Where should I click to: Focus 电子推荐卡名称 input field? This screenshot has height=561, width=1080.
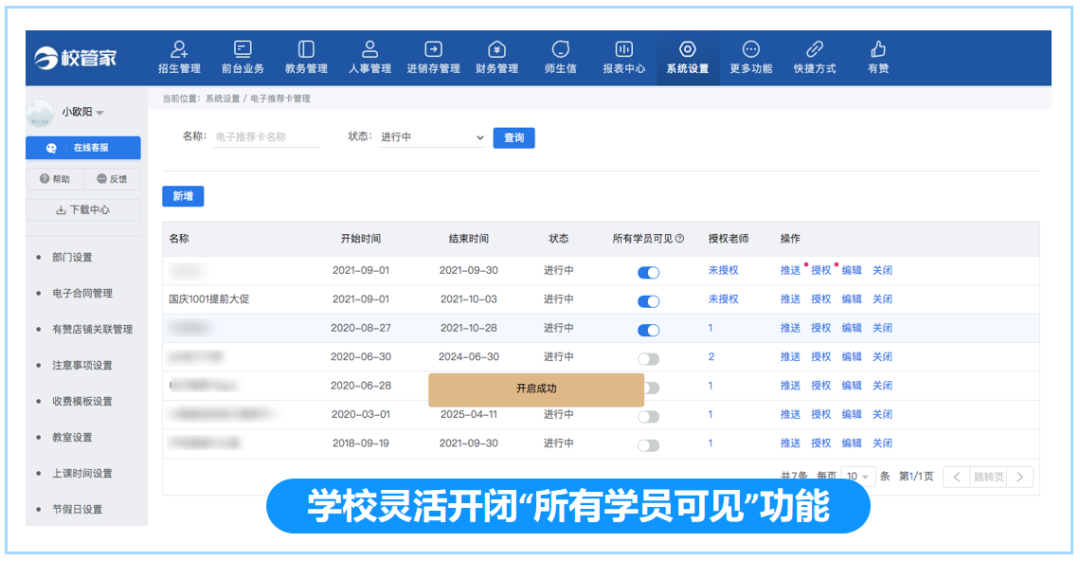[x=267, y=137]
